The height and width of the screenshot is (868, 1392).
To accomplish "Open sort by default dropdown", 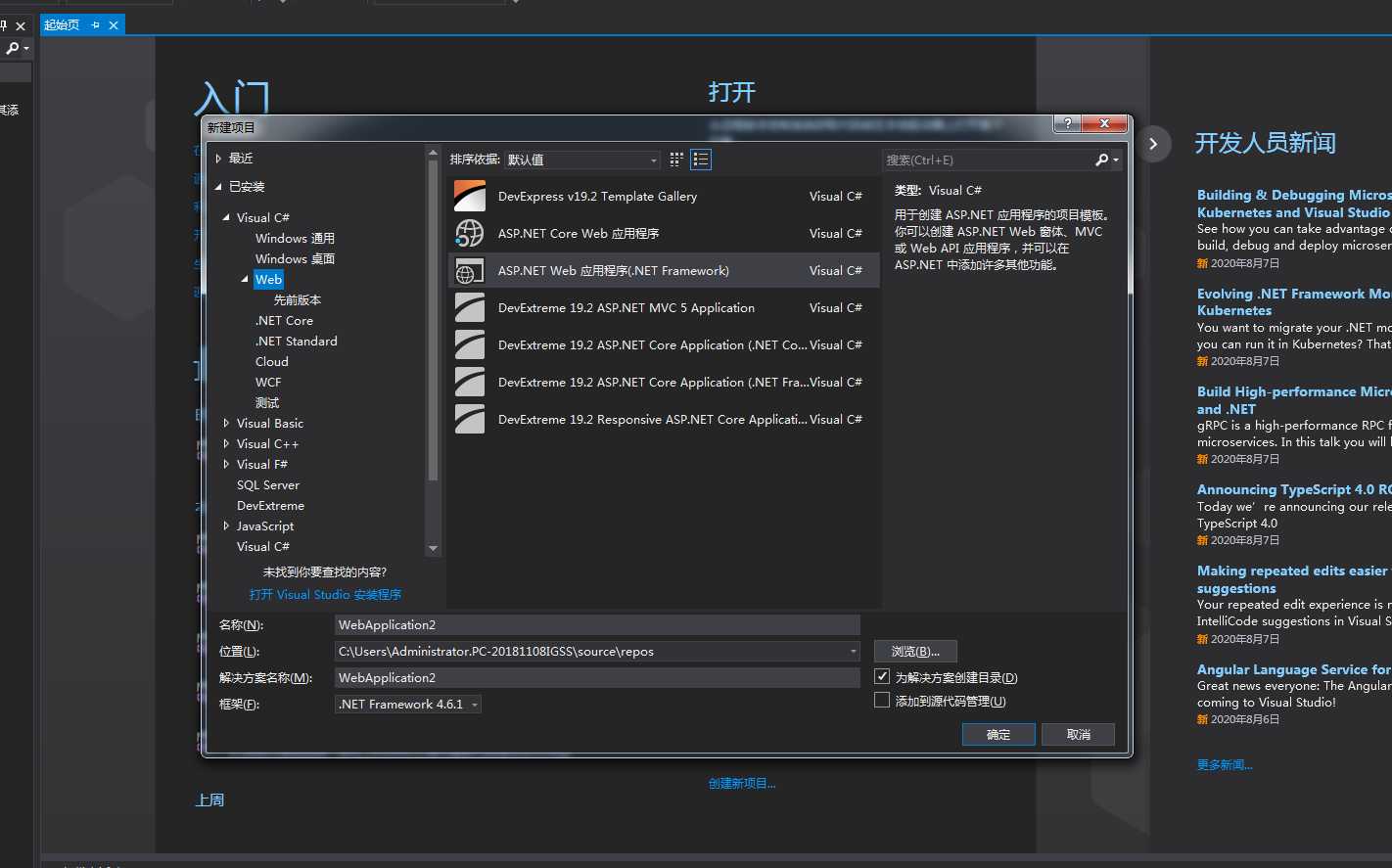I will pyautogui.click(x=582, y=160).
